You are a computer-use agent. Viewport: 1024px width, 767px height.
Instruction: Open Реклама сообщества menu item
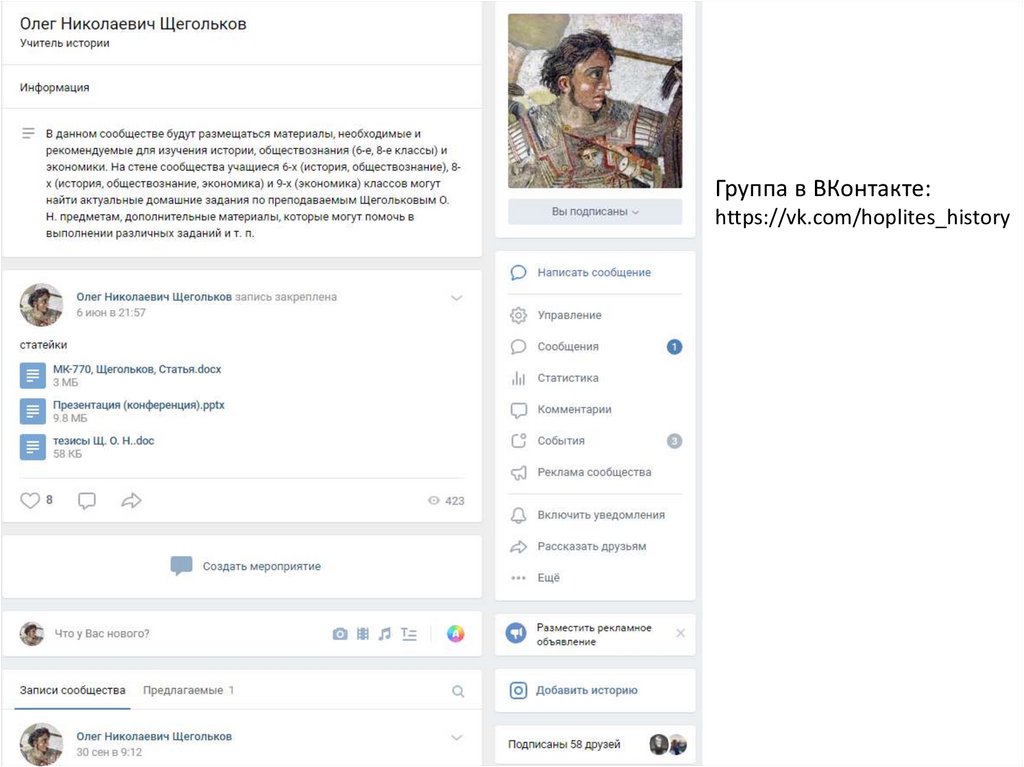[x=595, y=472]
